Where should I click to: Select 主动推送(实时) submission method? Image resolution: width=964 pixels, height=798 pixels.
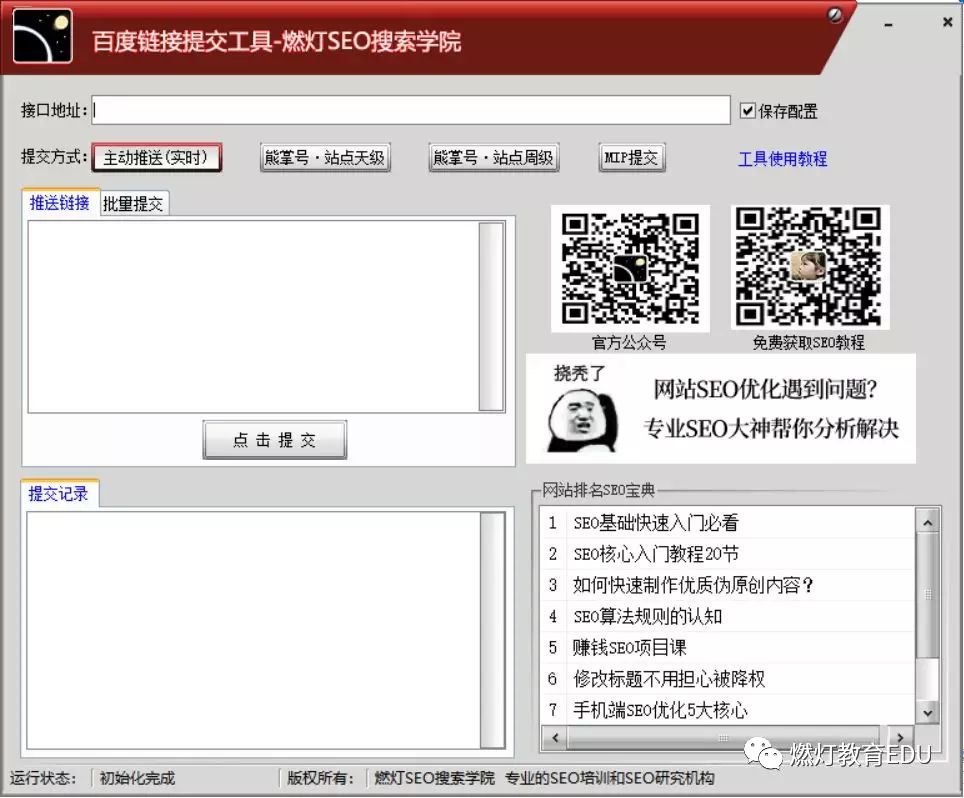(157, 158)
